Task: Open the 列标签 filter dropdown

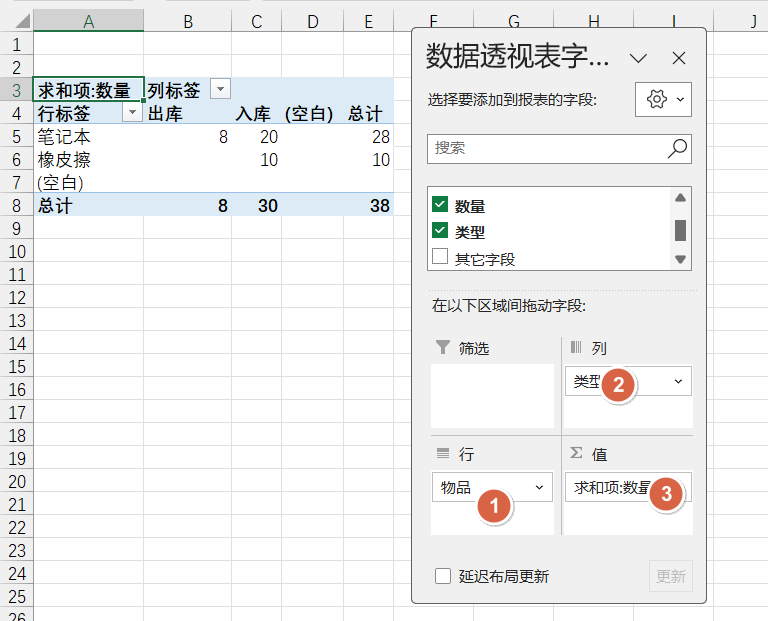Action: pos(220,89)
